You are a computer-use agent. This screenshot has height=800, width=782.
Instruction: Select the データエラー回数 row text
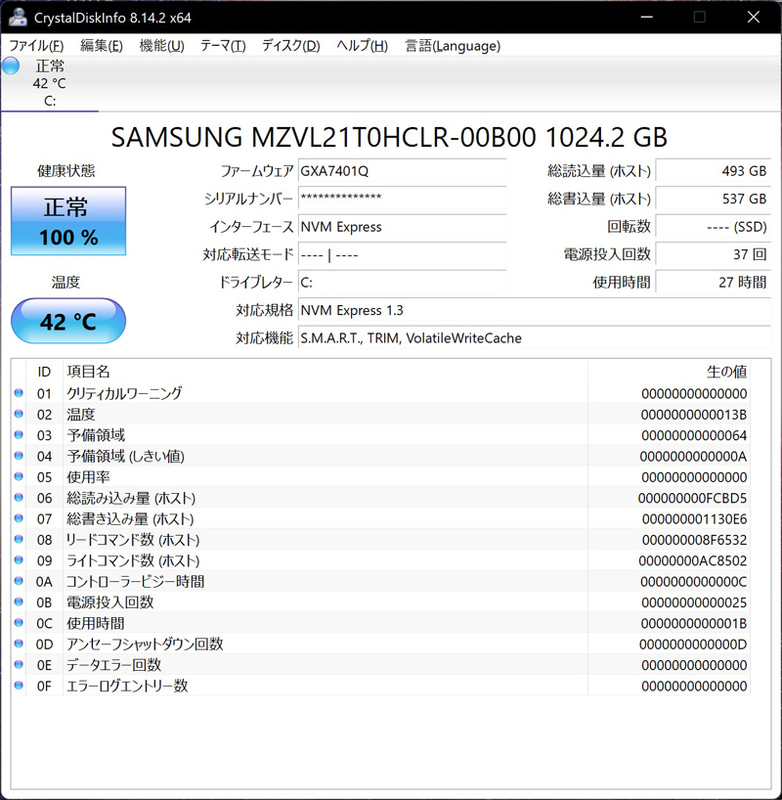coord(114,665)
